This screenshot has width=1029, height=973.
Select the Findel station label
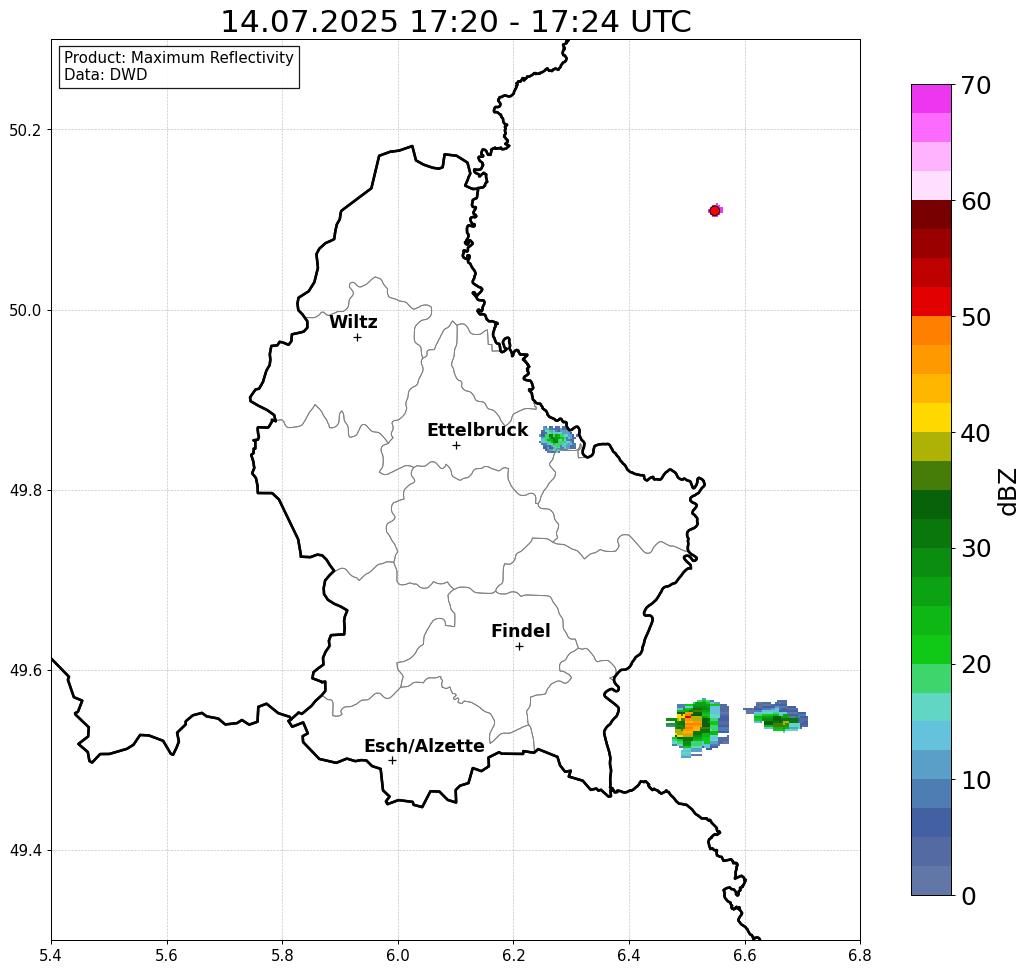(520, 631)
